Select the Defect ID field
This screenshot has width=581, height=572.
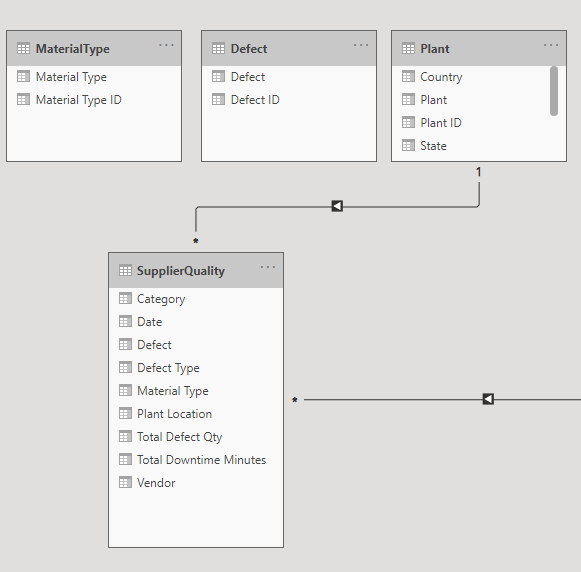[289, 100]
